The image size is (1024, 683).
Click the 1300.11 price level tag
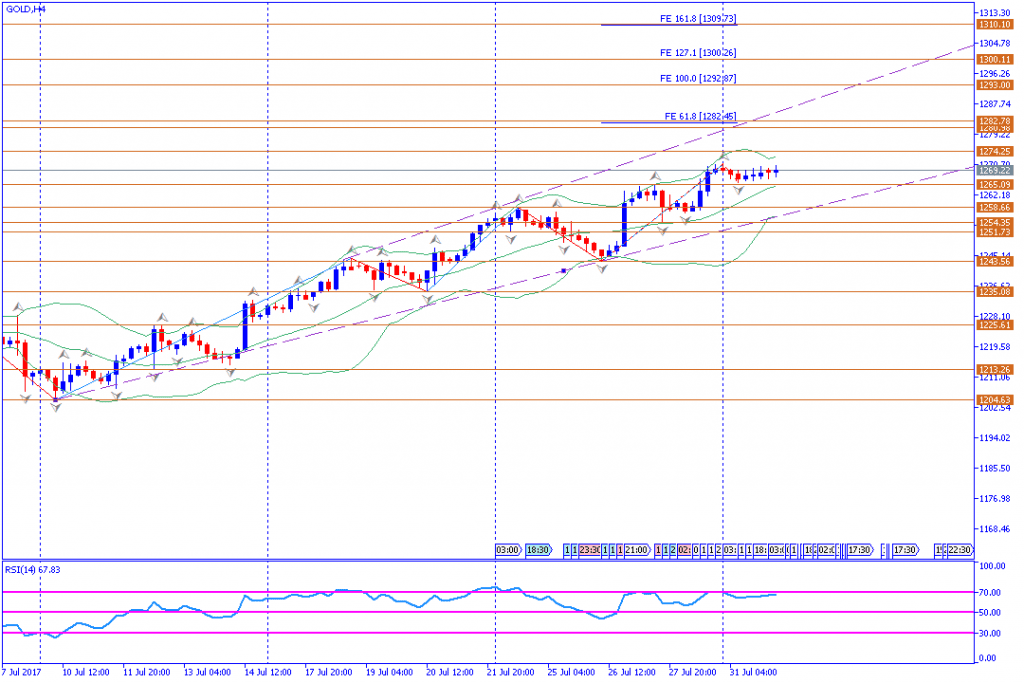[x=995, y=59]
